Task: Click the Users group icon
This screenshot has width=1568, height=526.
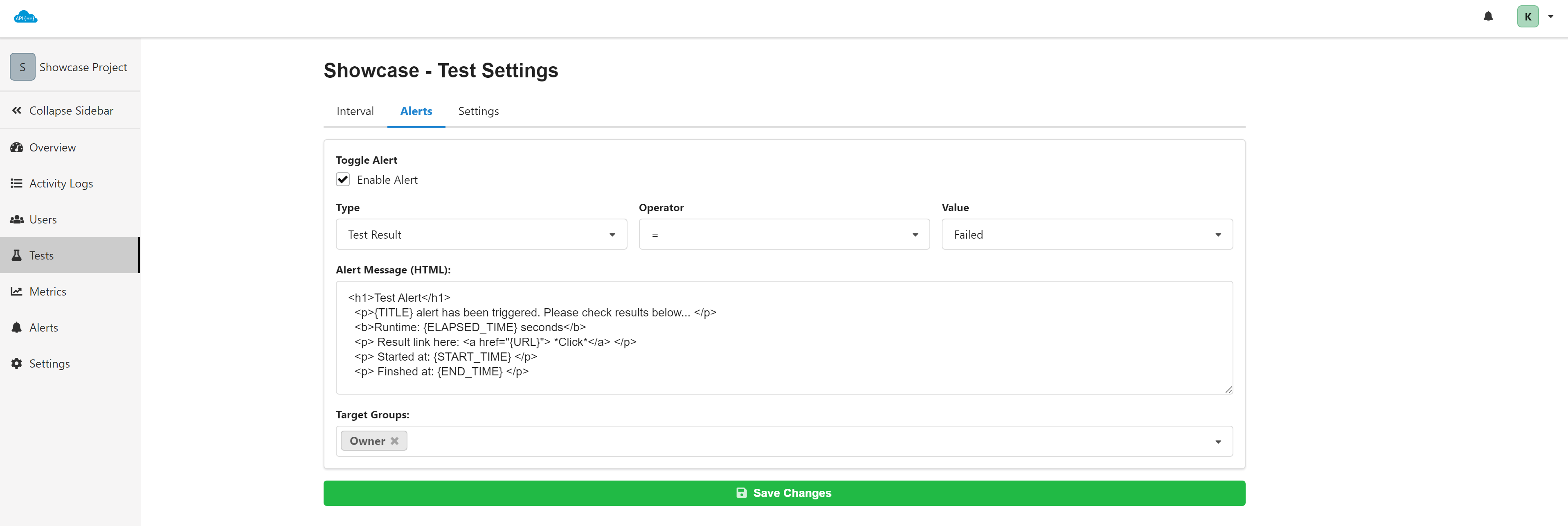Action: [x=16, y=219]
